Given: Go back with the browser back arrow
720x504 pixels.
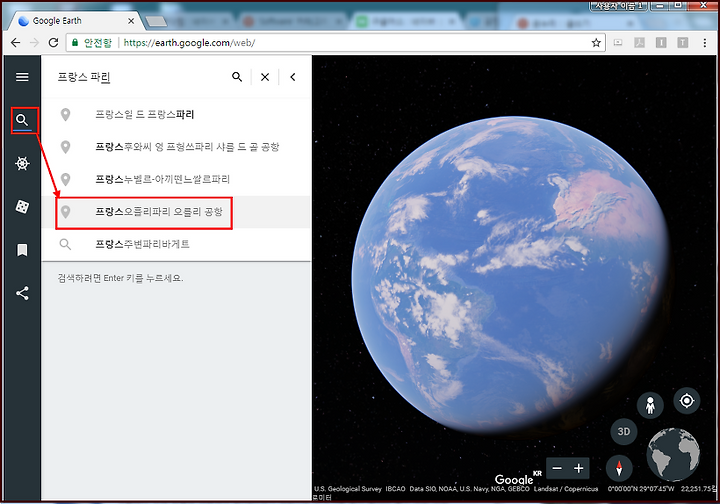Looking at the screenshot, I should (x=15, y=43).
